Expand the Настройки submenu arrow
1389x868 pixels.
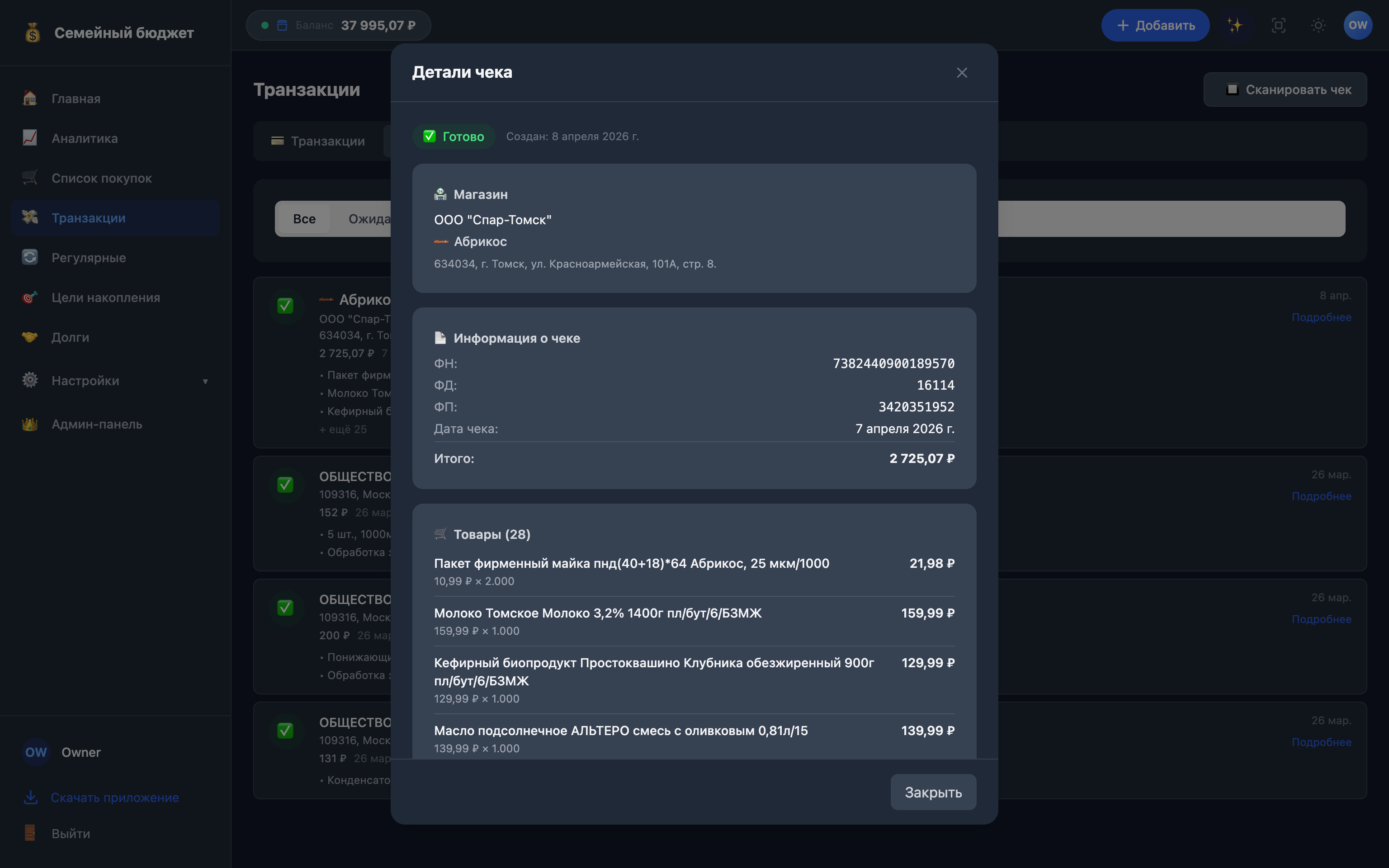coord(205,381)
